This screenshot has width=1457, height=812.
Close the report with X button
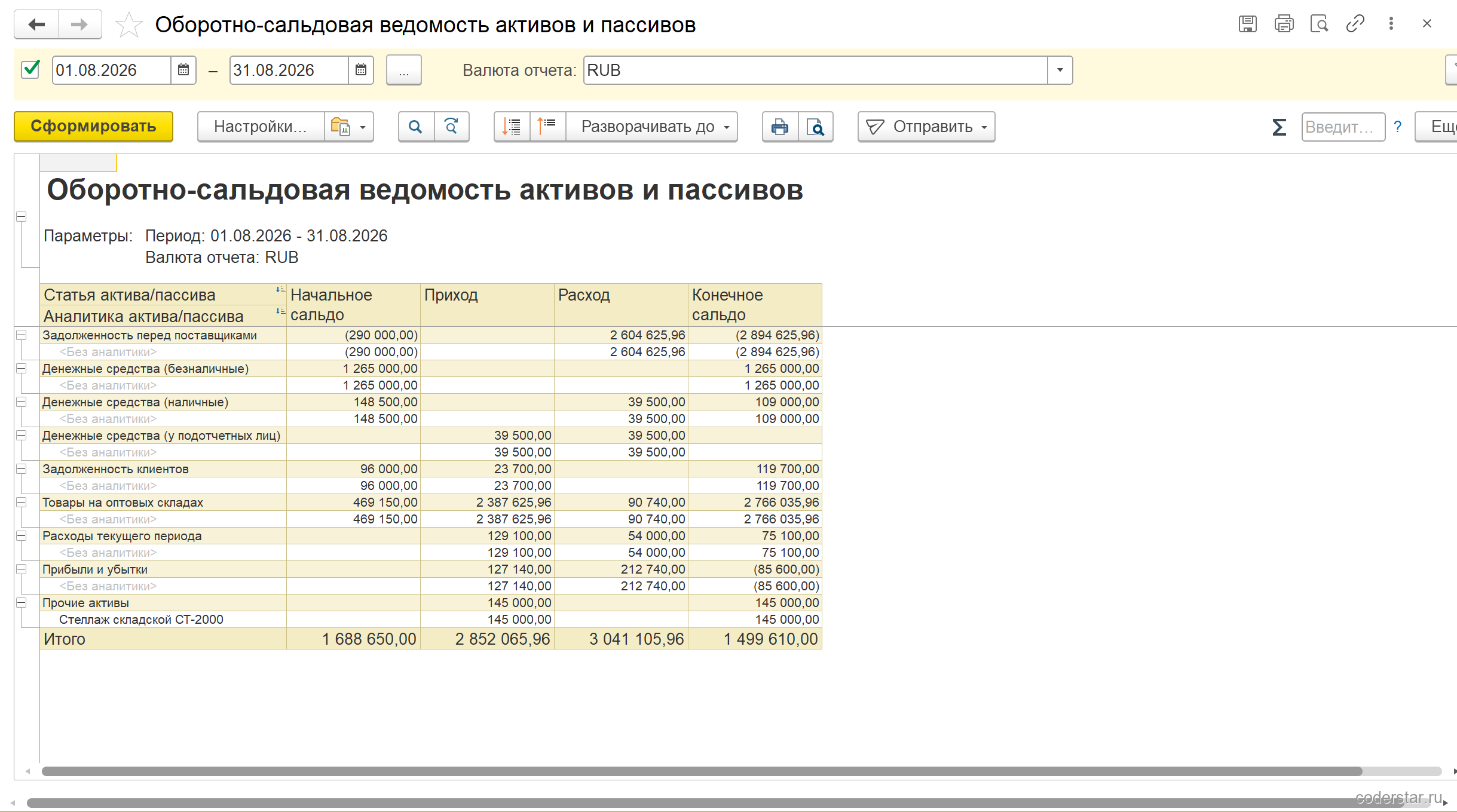pos(1427,24)
